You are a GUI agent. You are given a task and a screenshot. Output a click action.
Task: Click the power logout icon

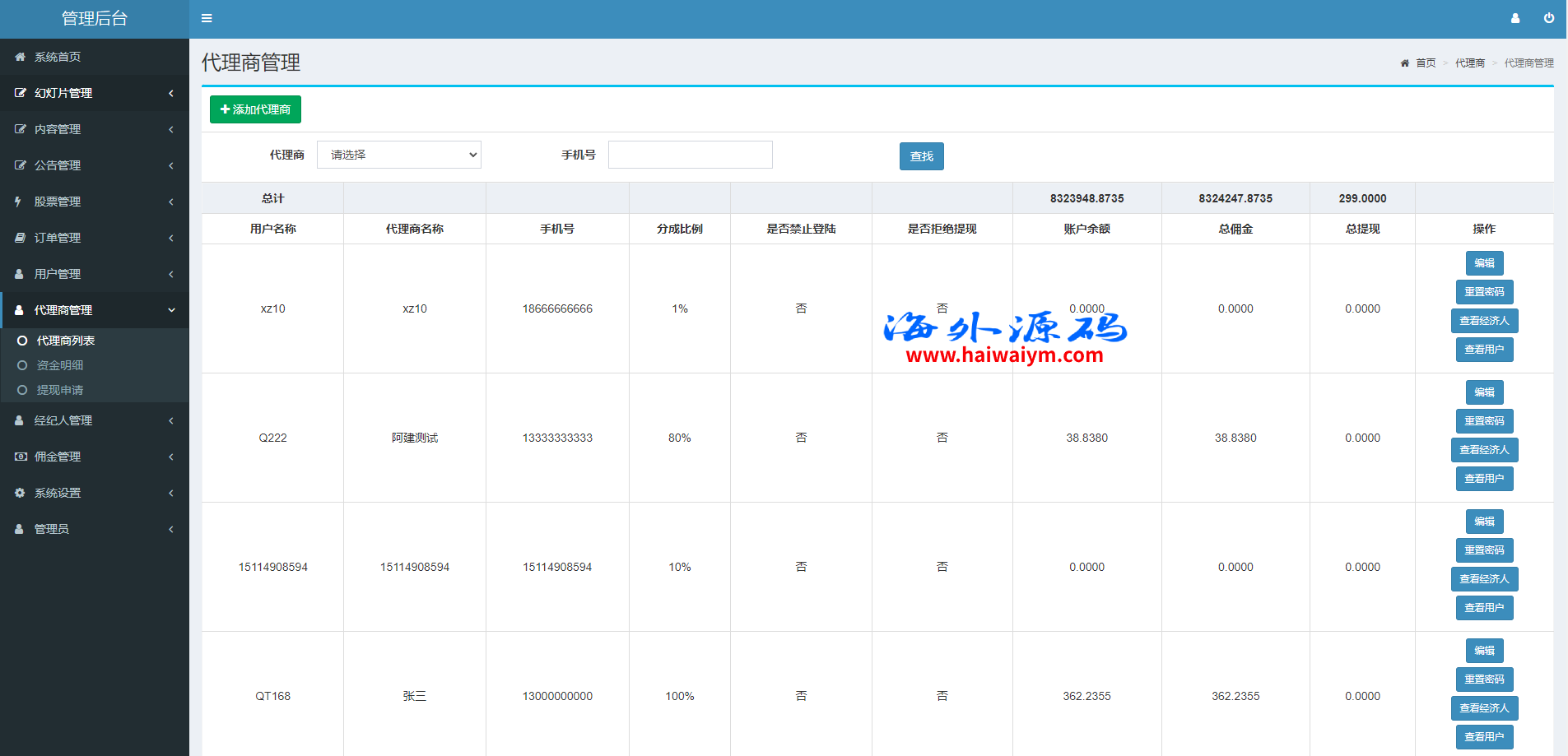tap(1548, 18)
